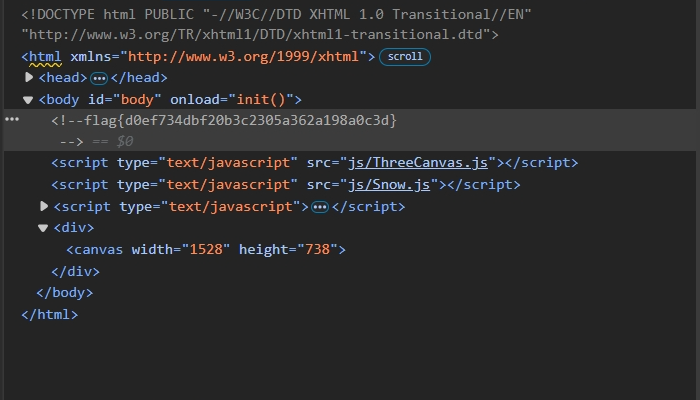This screenshot has height=400, width=700.
Task: Expand the collapsed head element
Action: click(x=29, y=78)
